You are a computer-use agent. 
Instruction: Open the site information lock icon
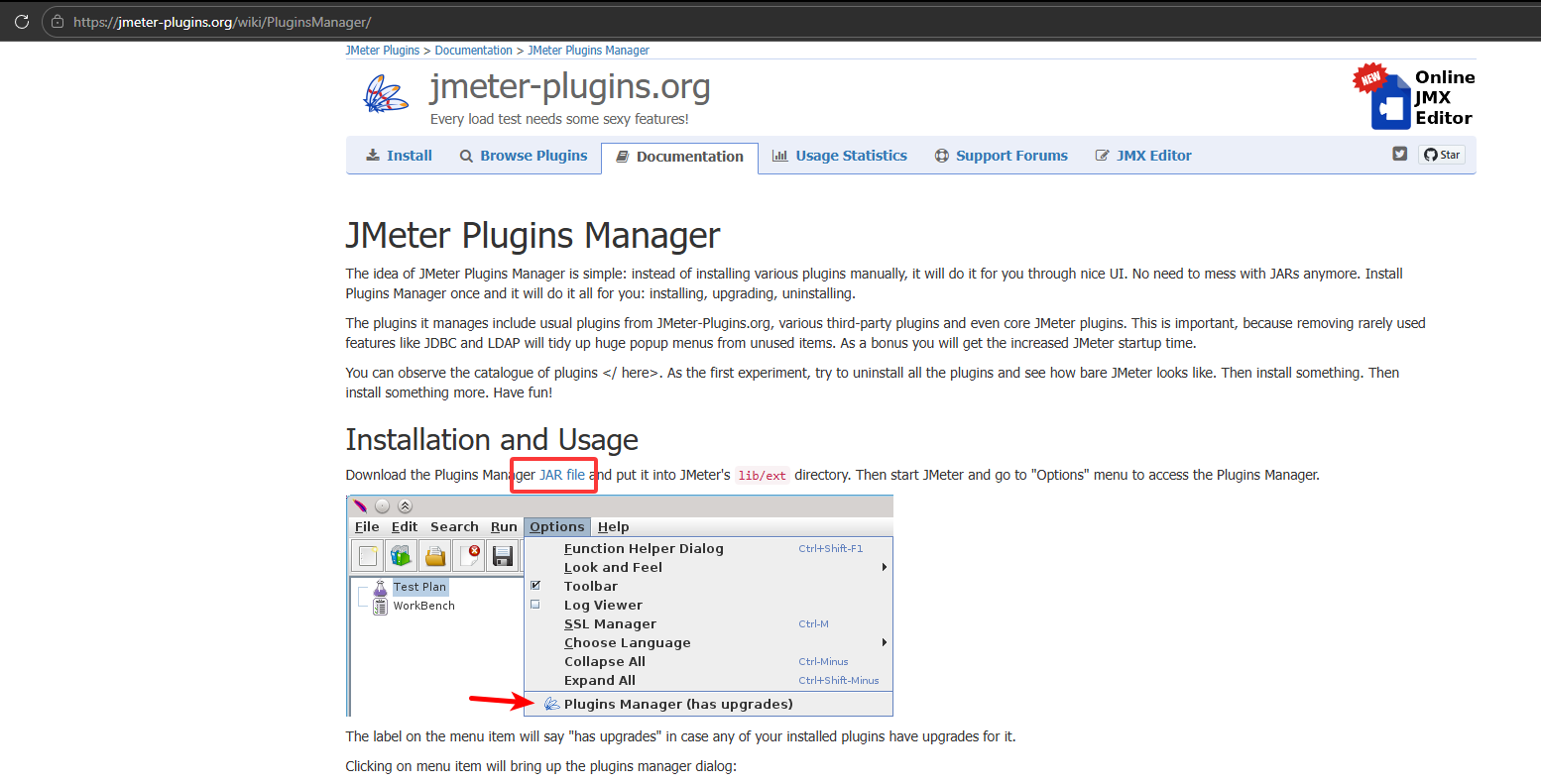point(58,22)
